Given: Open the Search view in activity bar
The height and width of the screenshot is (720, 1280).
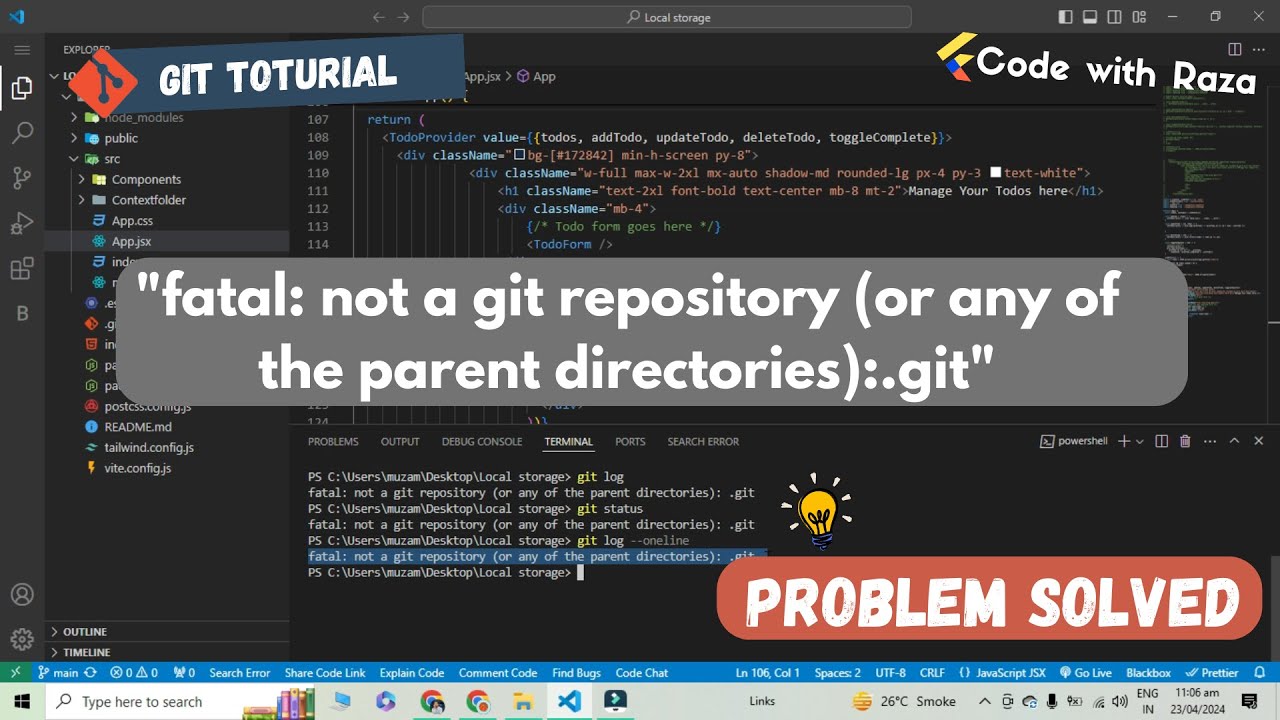Looking at the screenshot, I should point(22,133).
